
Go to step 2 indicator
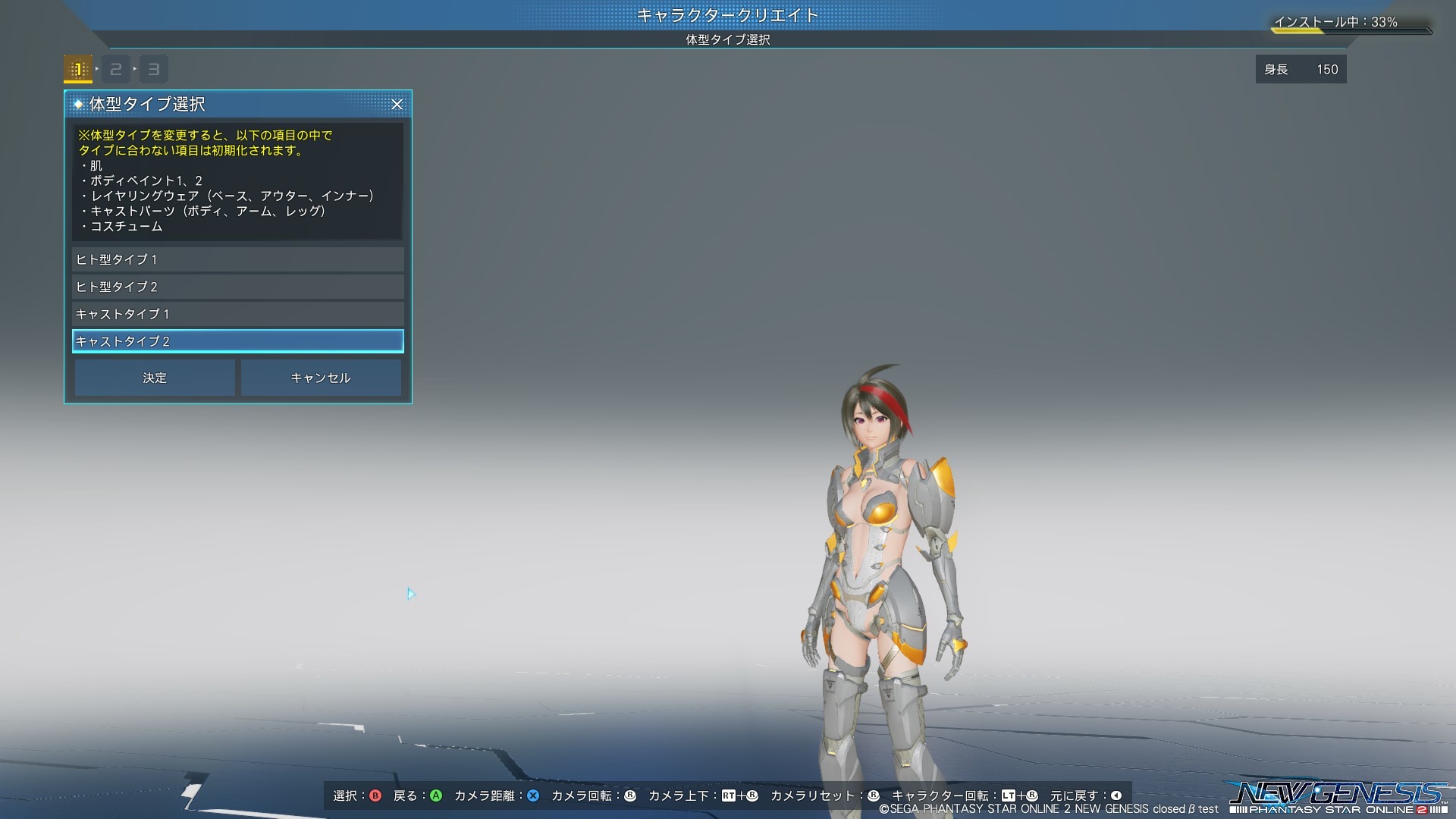pyautogui.click(x=116, y=69)
